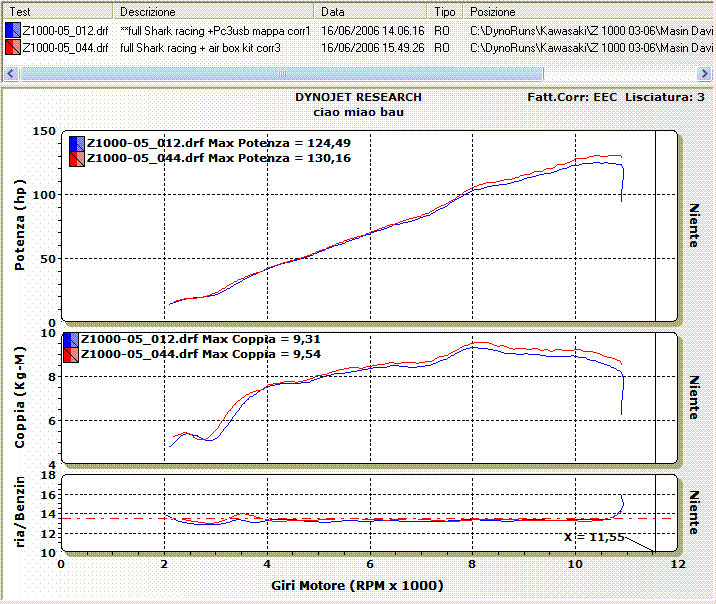Screen dimensions: 716x604
Task: Change the Lisciatura smoothing setting
Action: (x=664, y=97)
